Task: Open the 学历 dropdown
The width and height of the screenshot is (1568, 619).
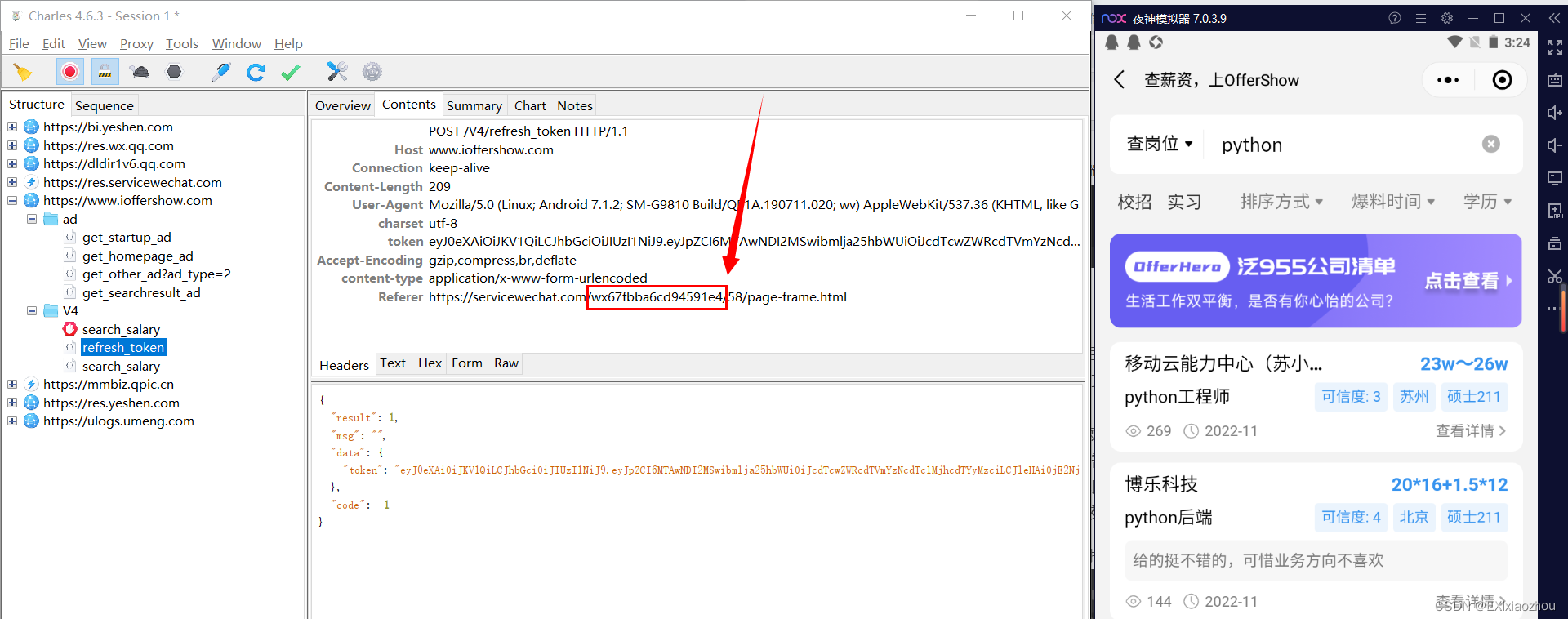Action: point(1487,202)
